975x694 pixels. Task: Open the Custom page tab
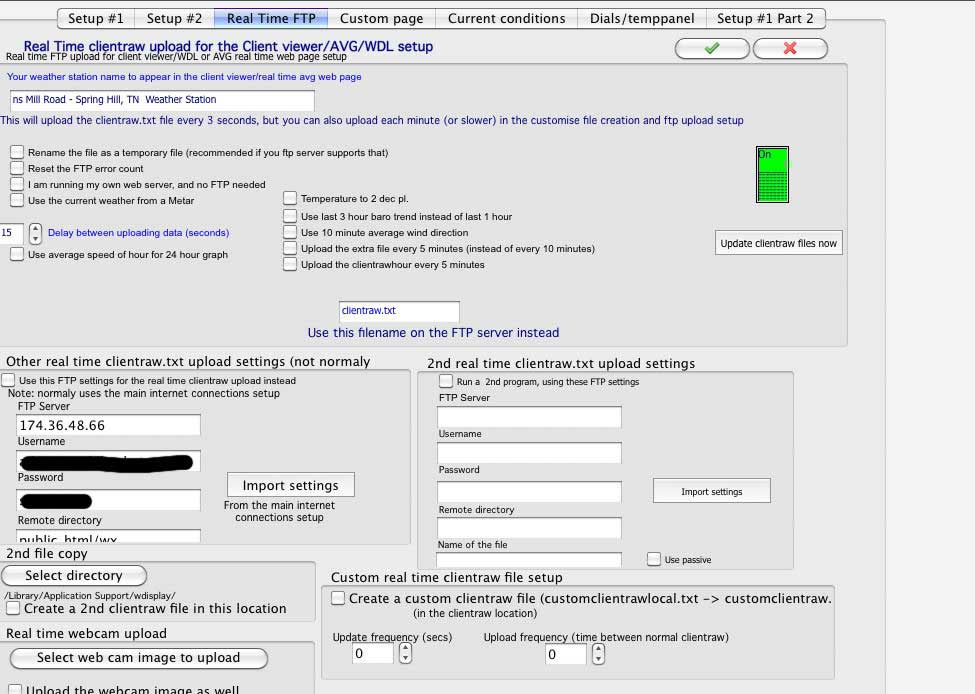[381, 19]
